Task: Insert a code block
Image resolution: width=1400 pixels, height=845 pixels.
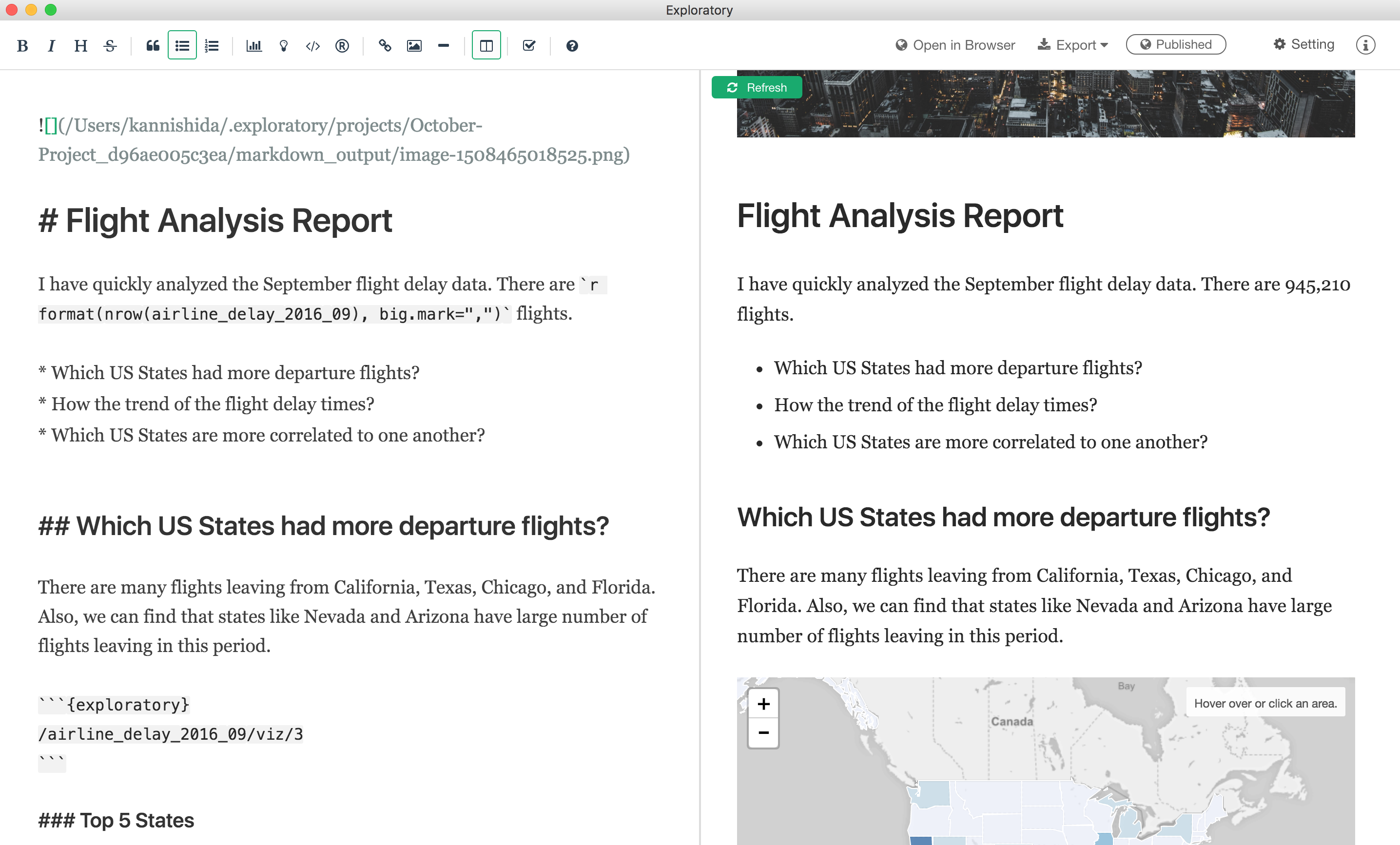Action: [x=312, y=45]
